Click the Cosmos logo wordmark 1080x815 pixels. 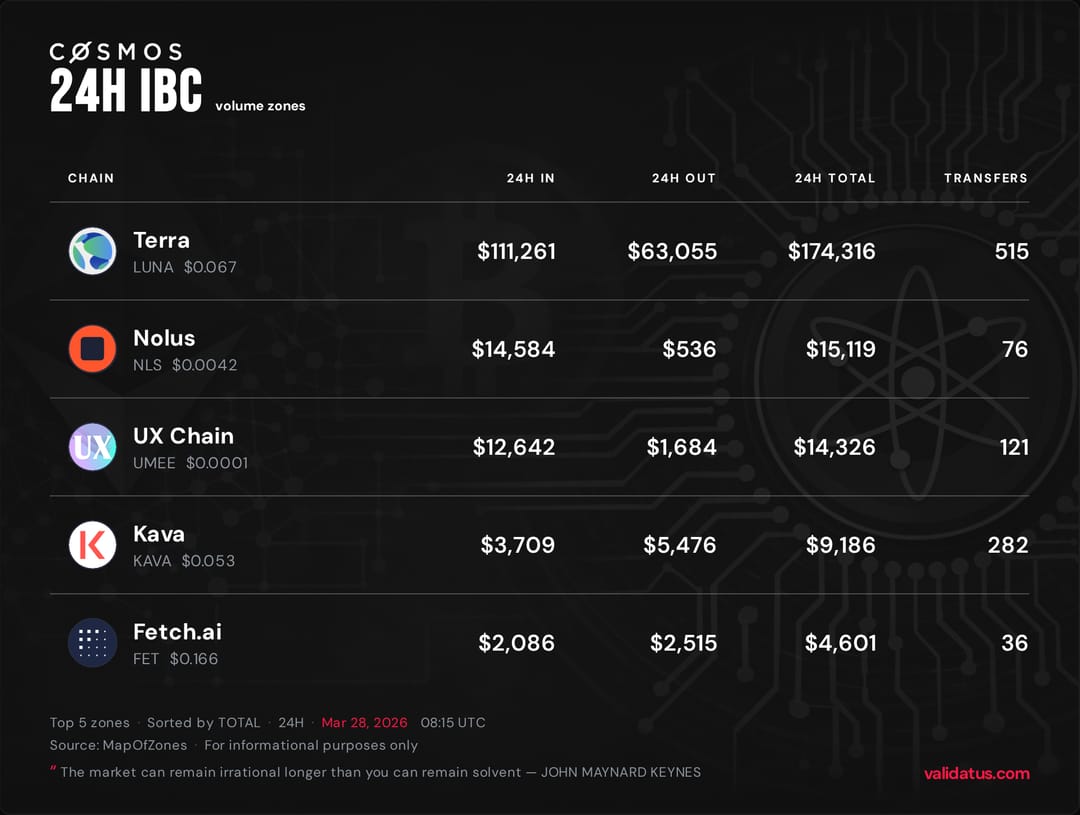(x=116, y=52)
